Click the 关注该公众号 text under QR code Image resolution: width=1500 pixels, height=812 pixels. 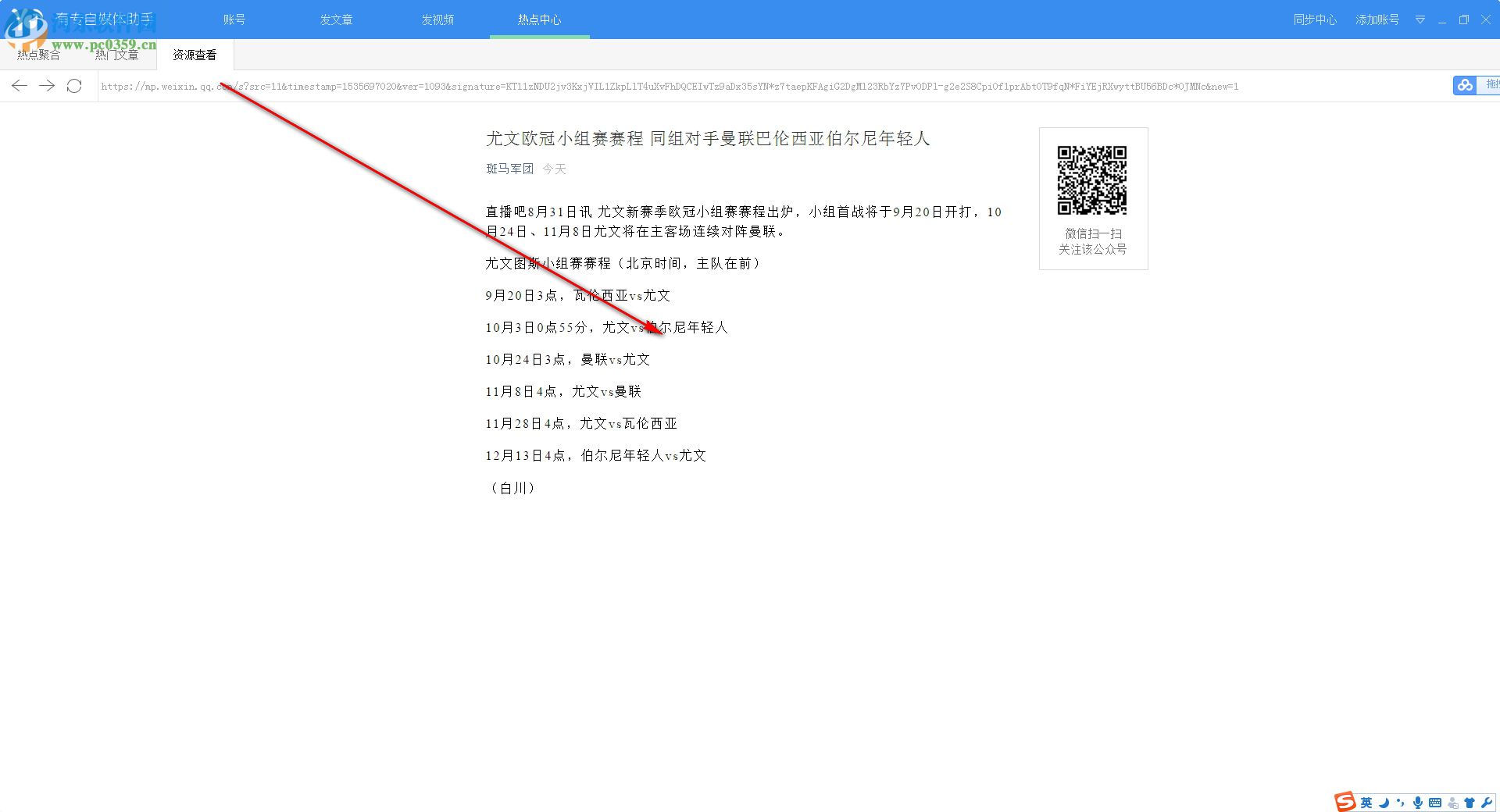pos(1093,249)
